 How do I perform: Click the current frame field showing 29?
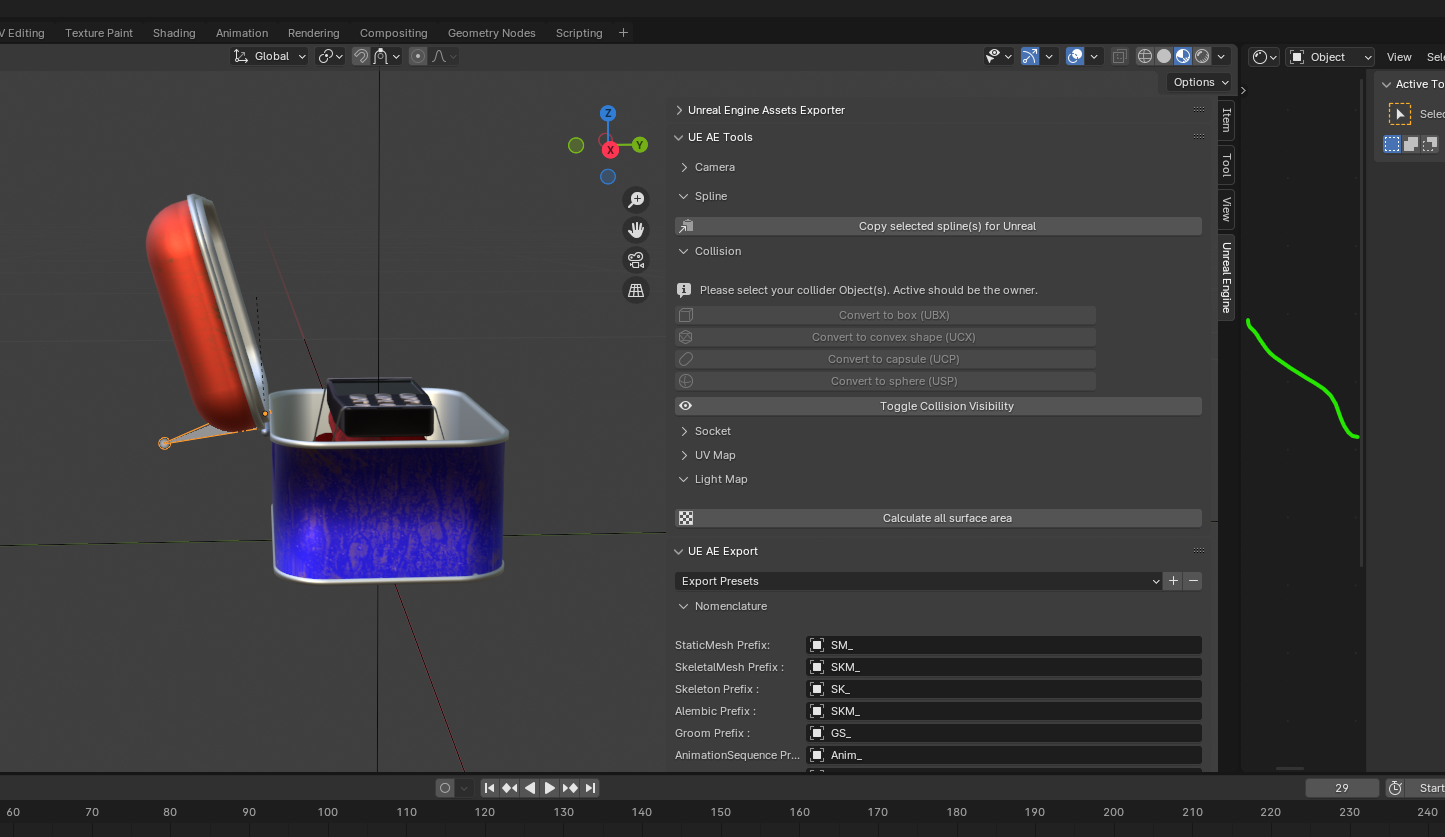[x=1341, y=788]
